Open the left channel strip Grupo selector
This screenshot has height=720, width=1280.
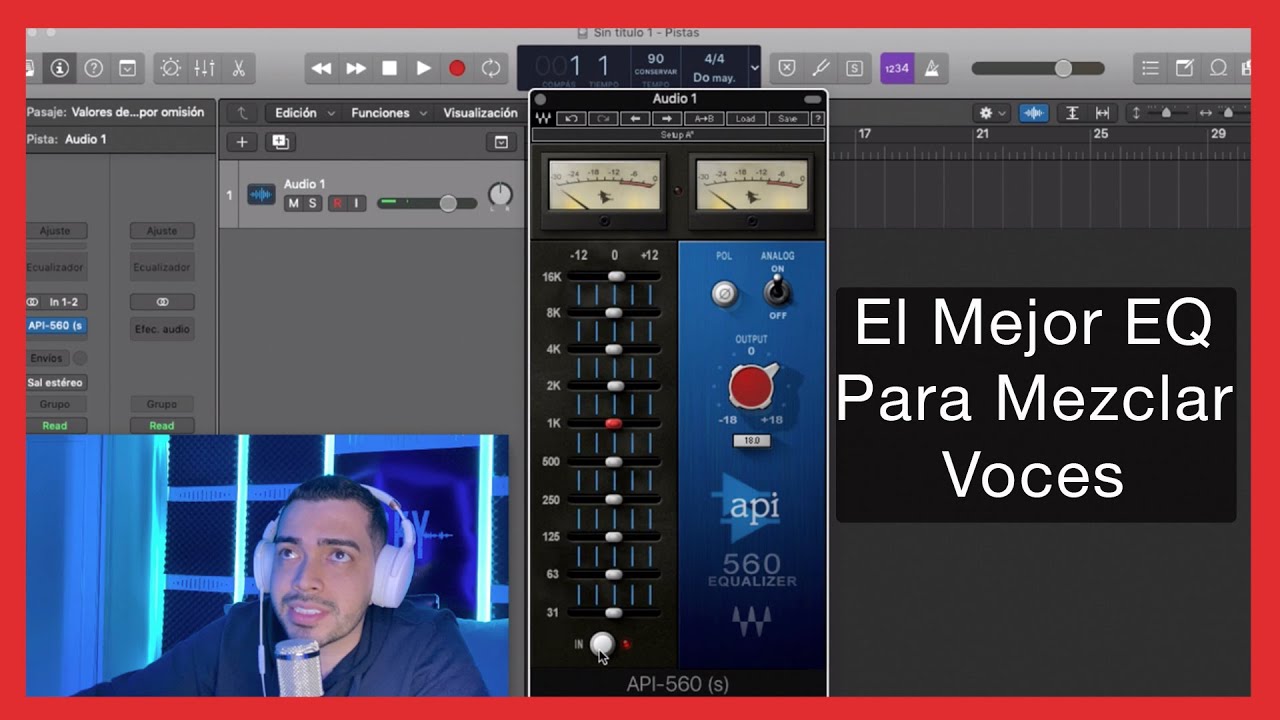click(x=56, y=404)
